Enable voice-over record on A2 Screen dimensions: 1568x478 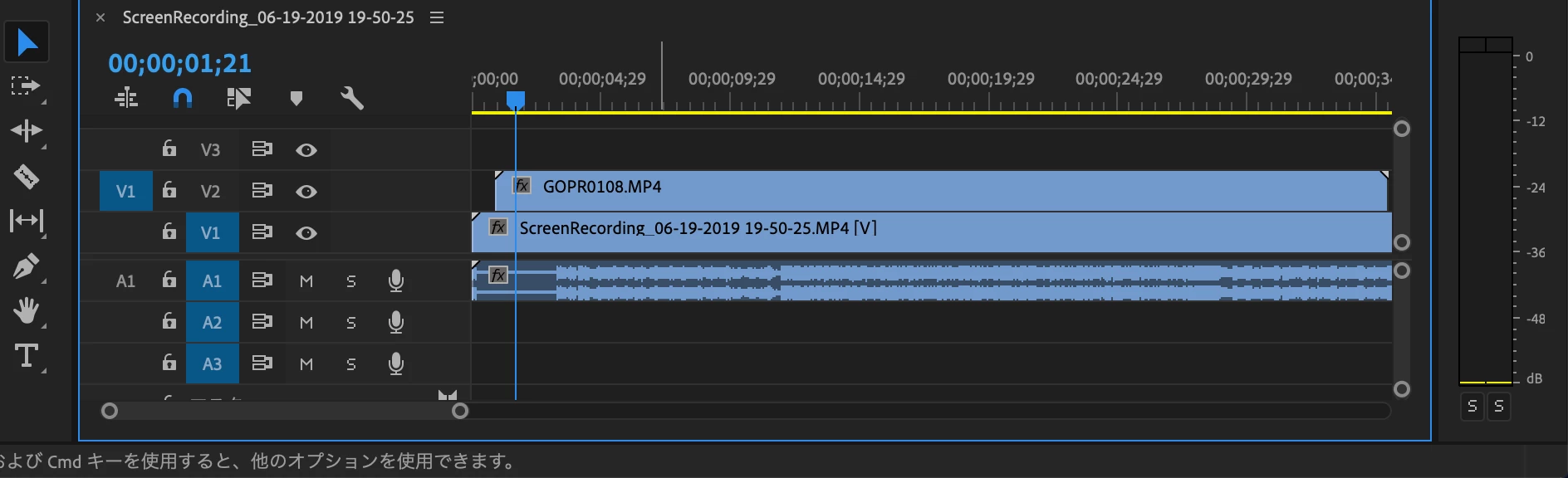396,323
